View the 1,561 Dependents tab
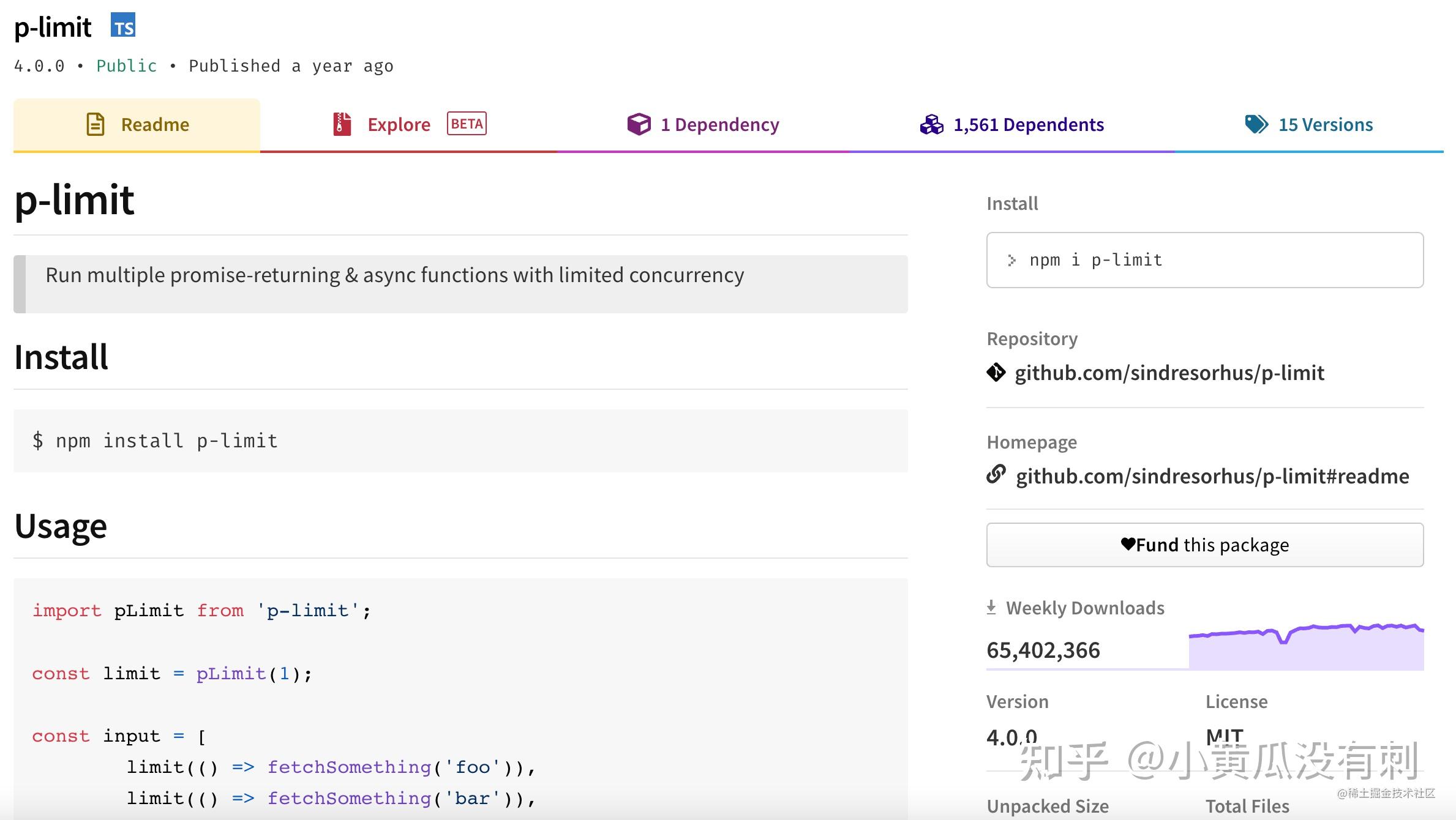The image size is (1456, 820). 1028,125
